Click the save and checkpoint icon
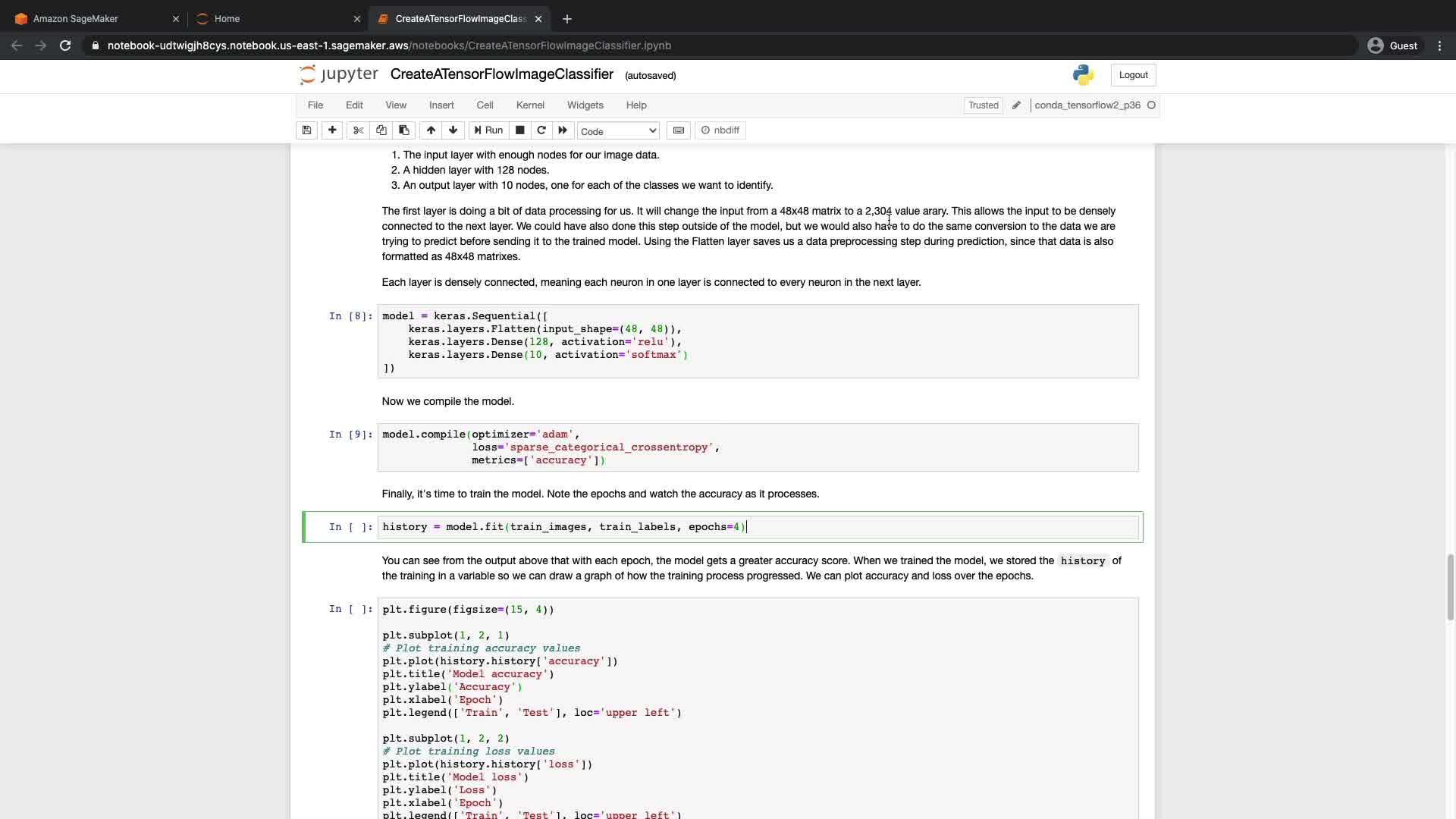The height and width of the screenshot is (819, 1456). coord(306,130)
